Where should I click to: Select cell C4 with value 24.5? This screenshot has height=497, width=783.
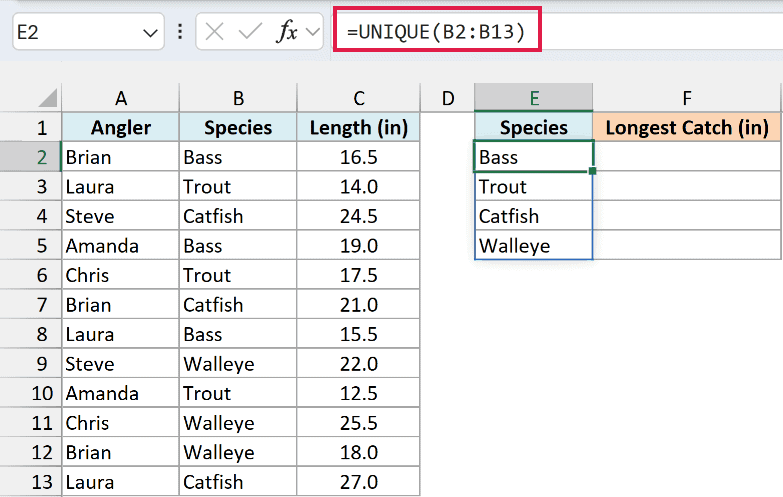point(359,216)
